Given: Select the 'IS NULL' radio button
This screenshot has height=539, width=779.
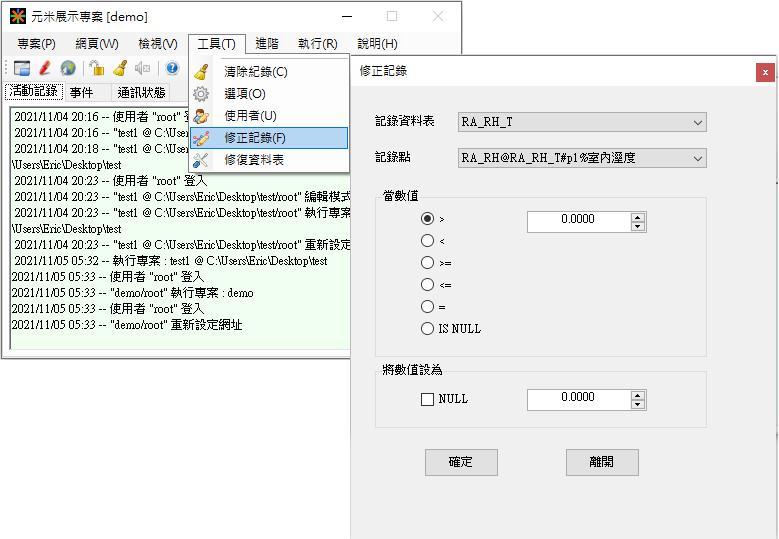Looking at the screenshot, I should (428, 328).
